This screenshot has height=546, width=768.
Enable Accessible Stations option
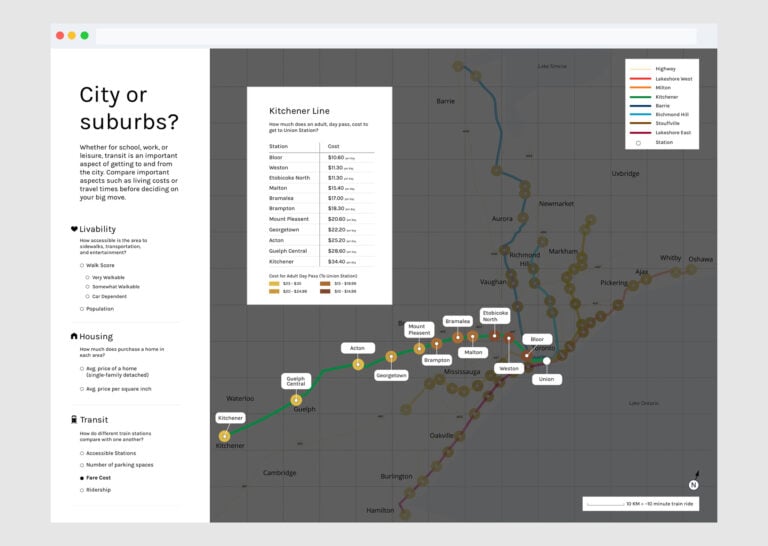tap(82, 453)
